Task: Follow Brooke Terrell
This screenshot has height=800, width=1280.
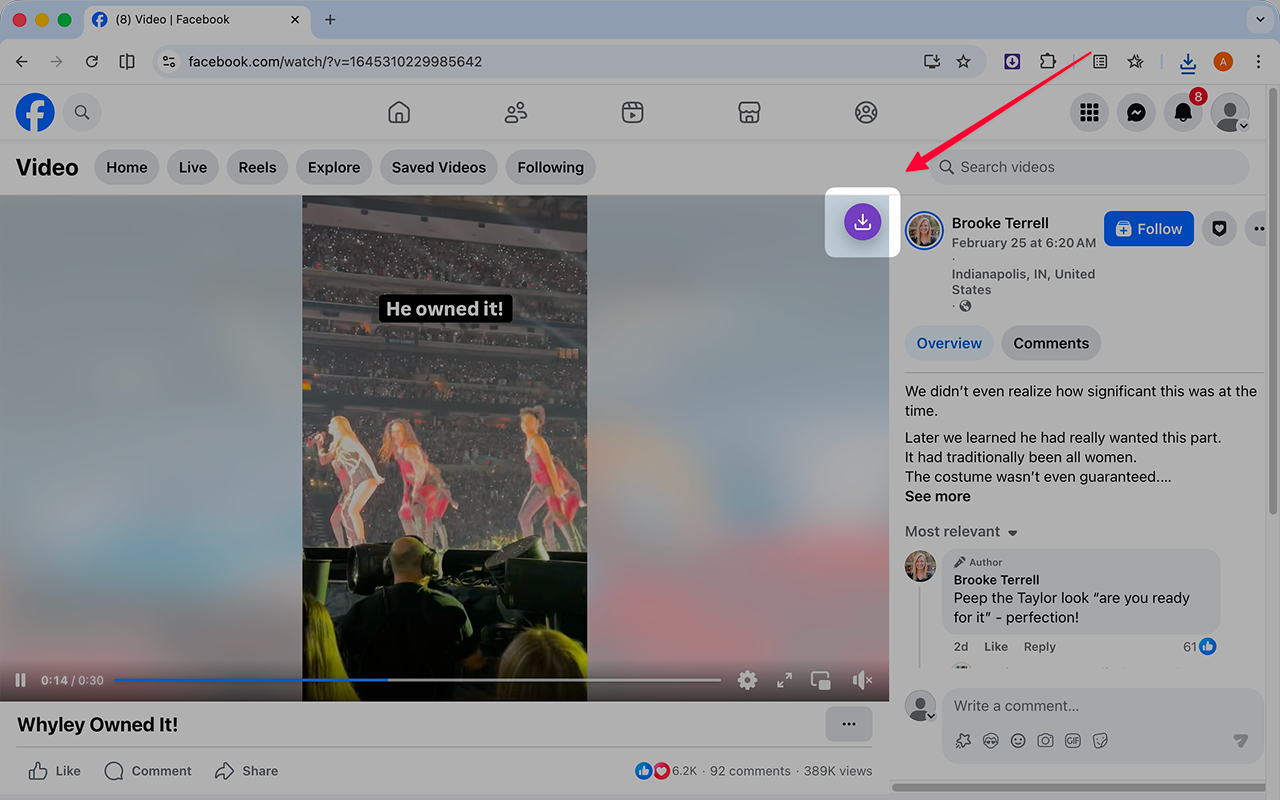Action: (x=1149, y=229)
